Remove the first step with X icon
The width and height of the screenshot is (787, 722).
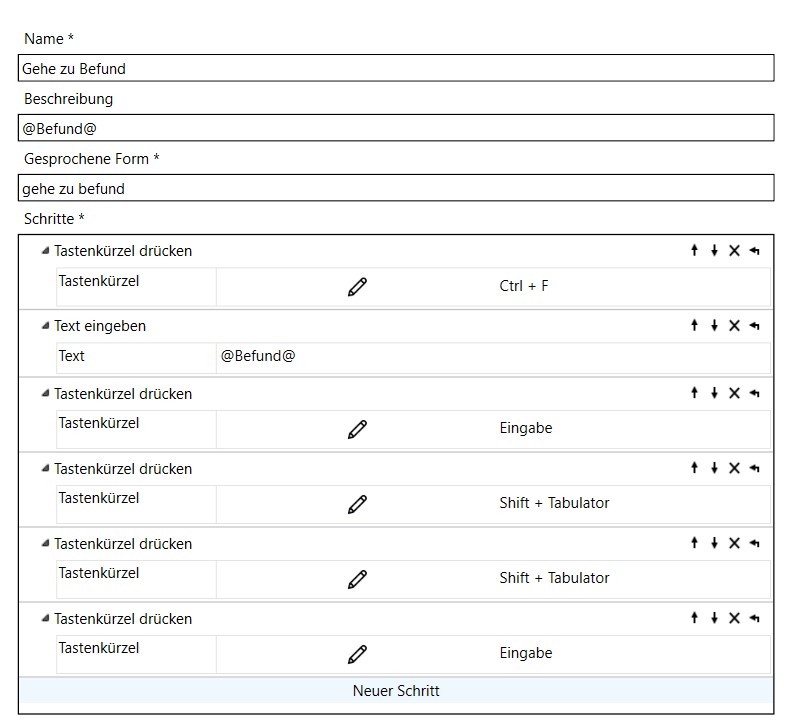(734, 250)
